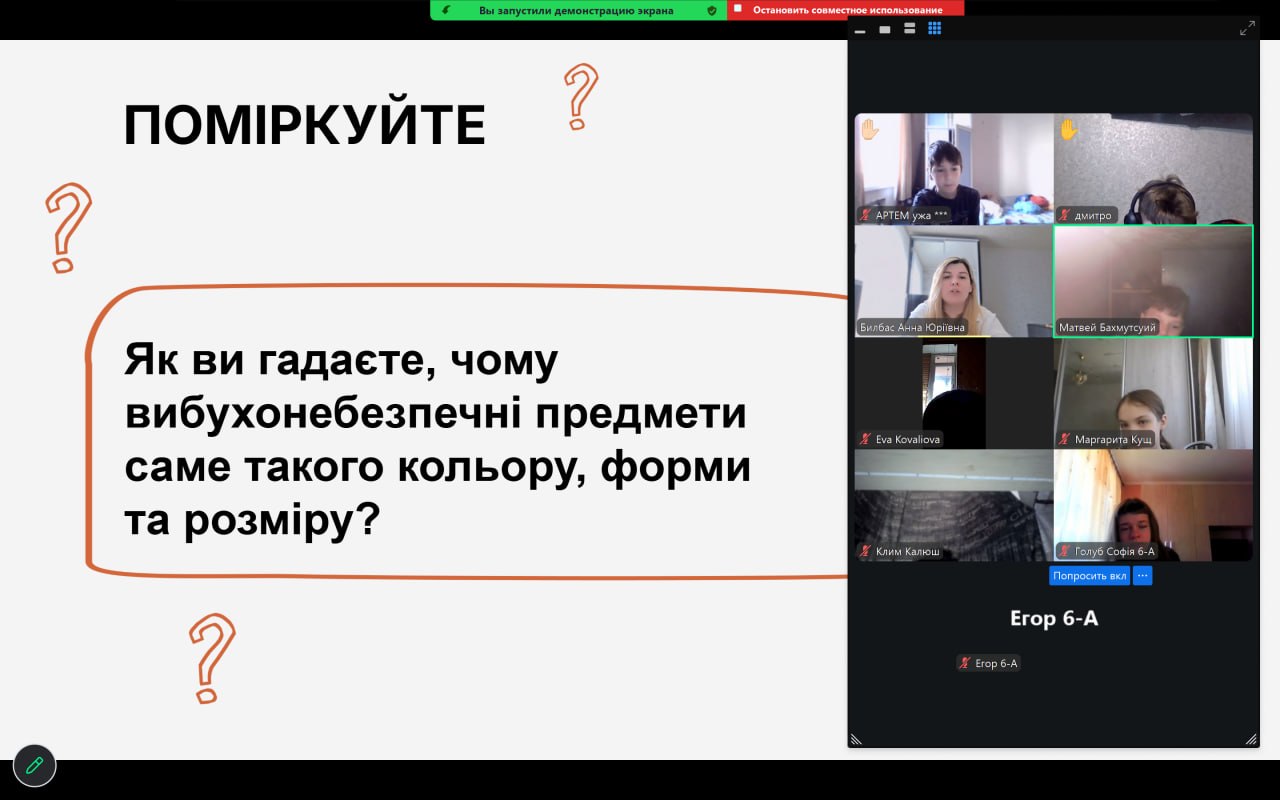Open the three-dots menu for Голуб Софія
Screen dimensions: 1280x800
coord(1142,576)
